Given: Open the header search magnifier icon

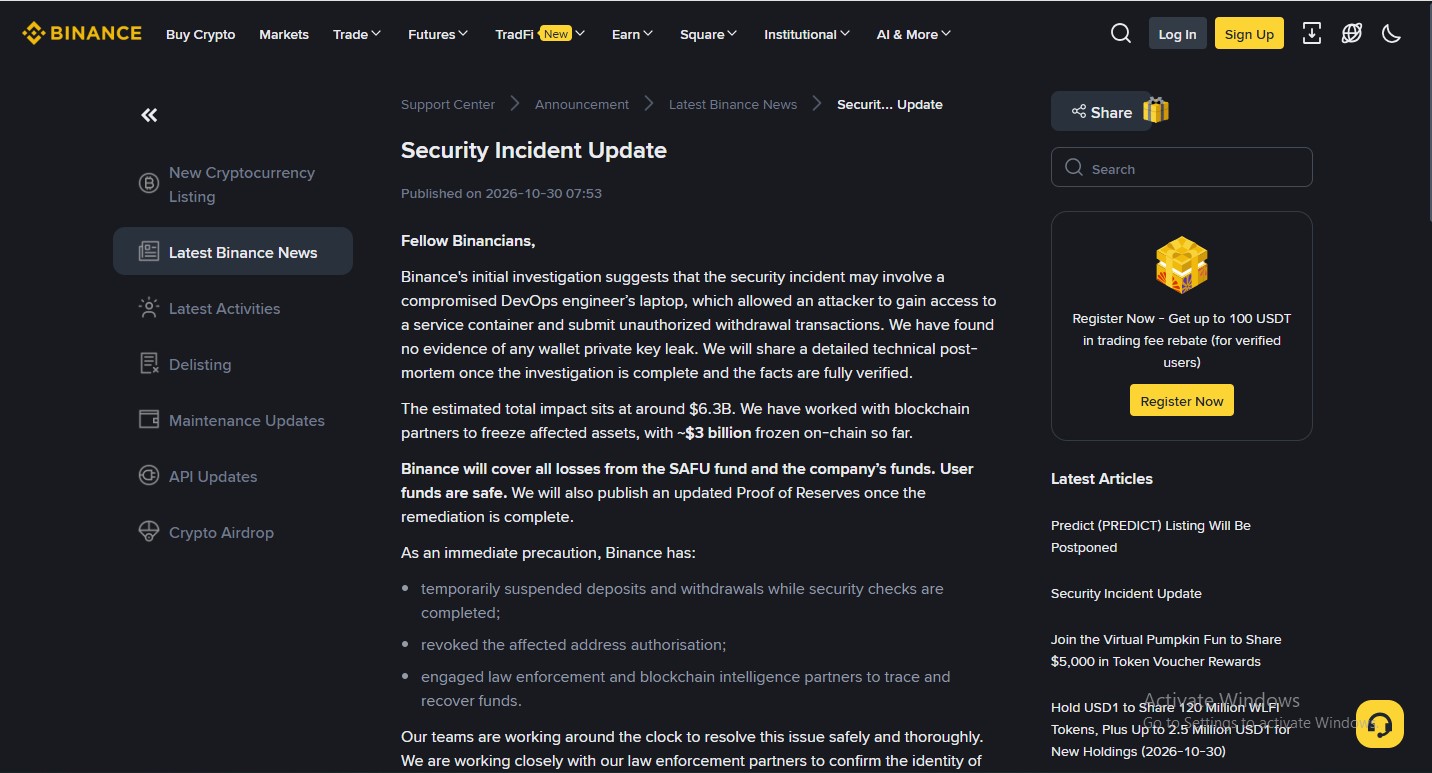Looking at the screenshot, I should (x=1121, y=33).
